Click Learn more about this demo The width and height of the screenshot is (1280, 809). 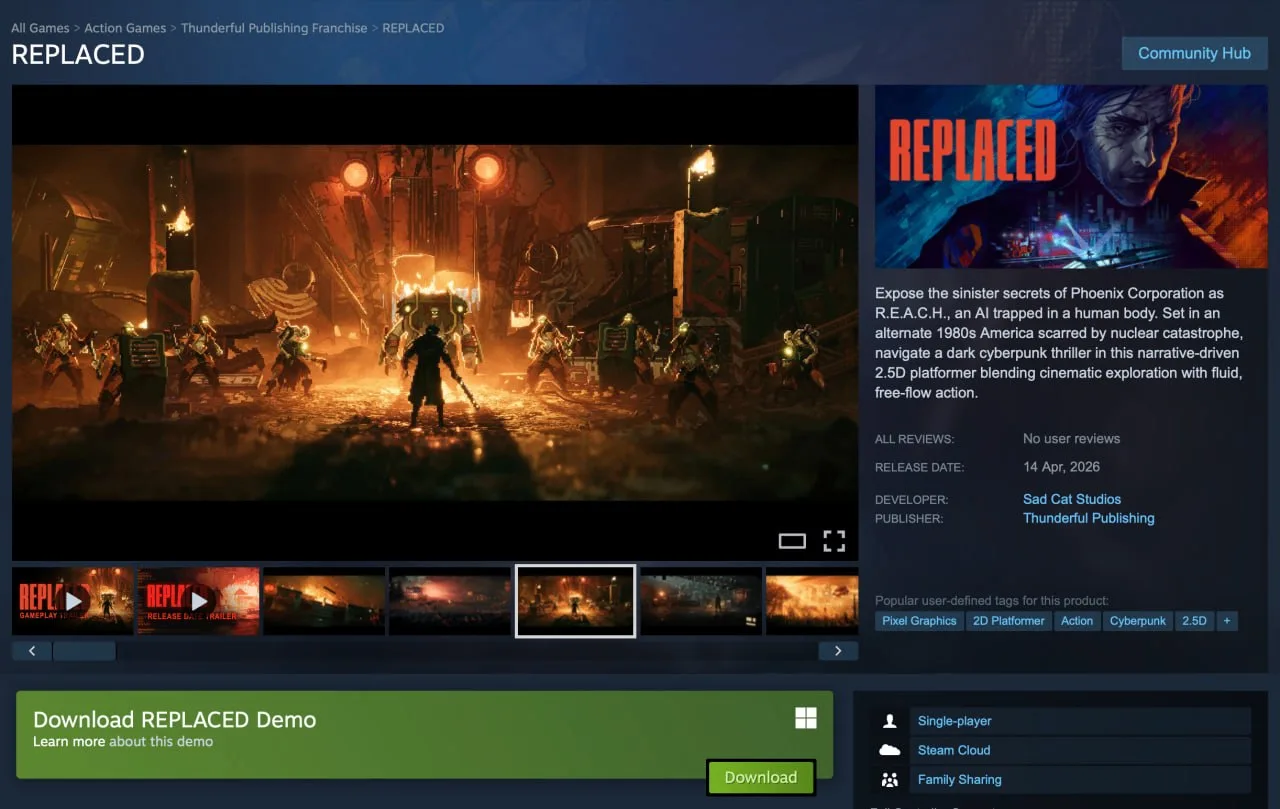pos(69,742)
